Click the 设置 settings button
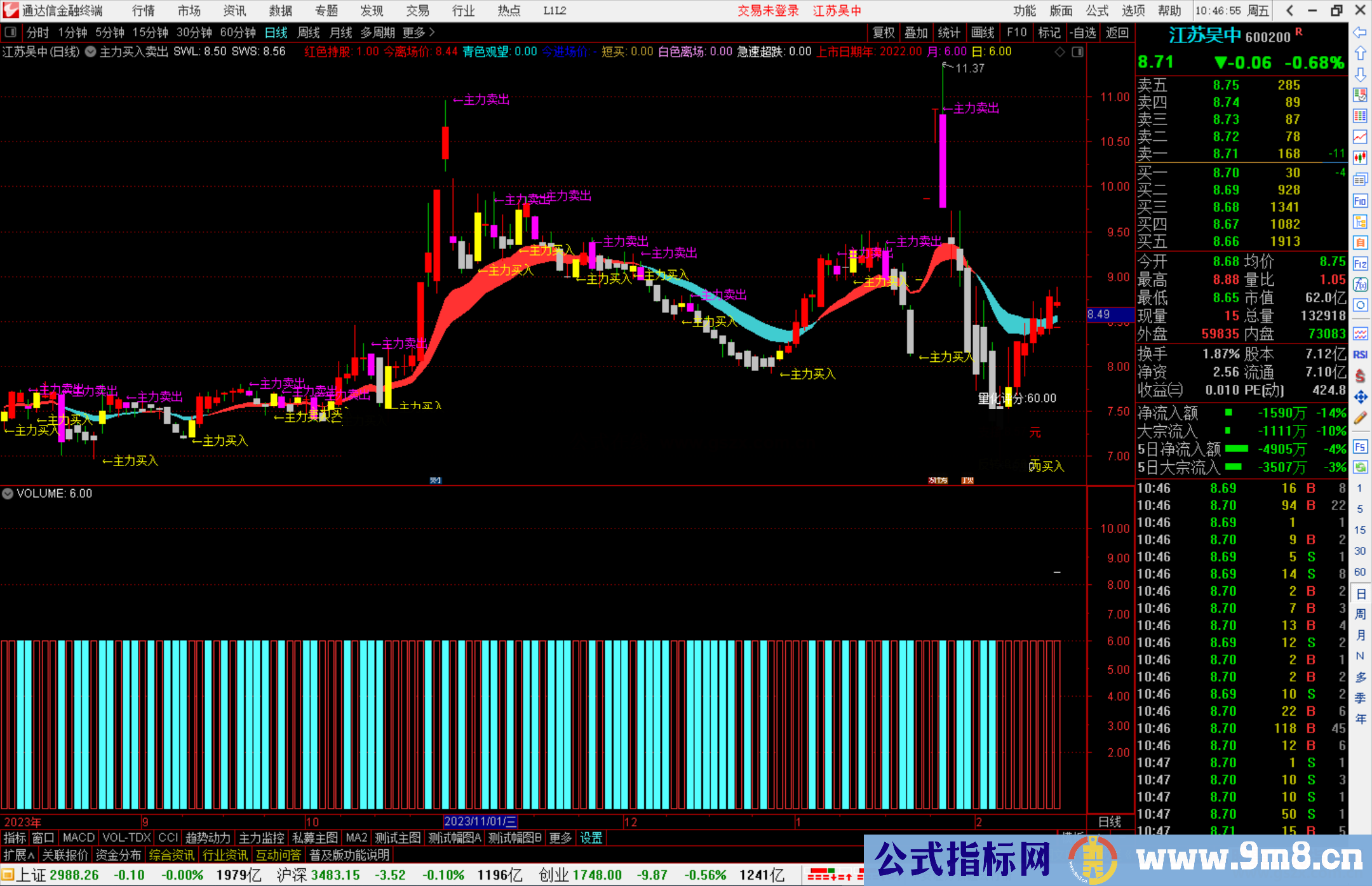 pyautogui.click(x=591, y=838)
